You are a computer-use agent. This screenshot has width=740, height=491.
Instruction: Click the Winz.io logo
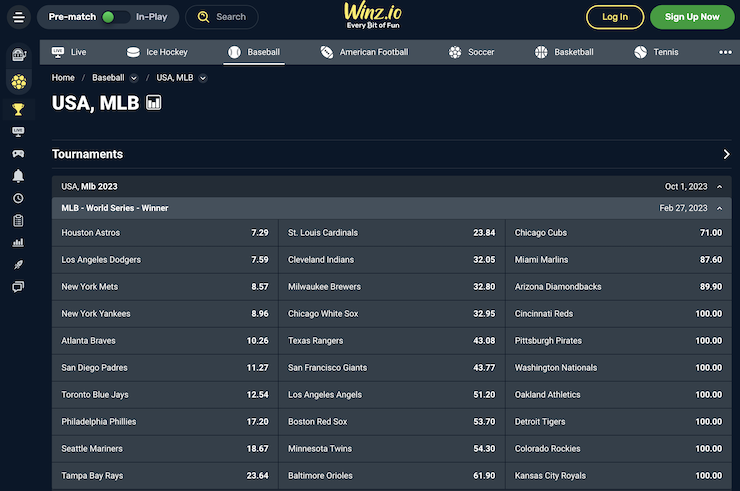pos(373,16)
